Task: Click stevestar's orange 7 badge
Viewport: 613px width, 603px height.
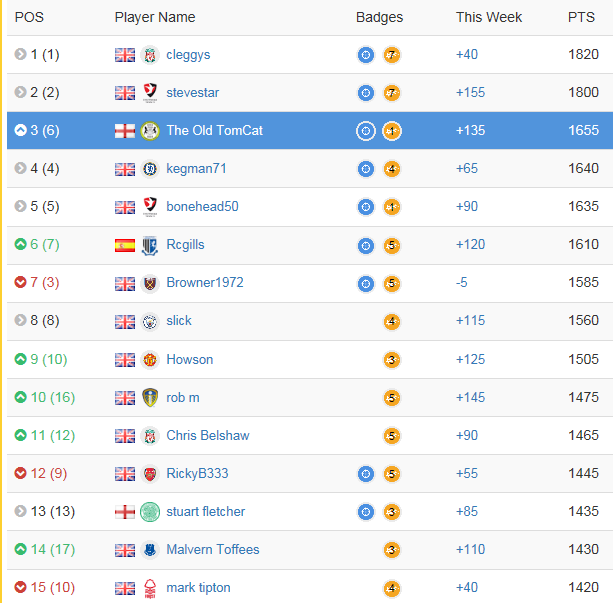Action: click(391, 93)
